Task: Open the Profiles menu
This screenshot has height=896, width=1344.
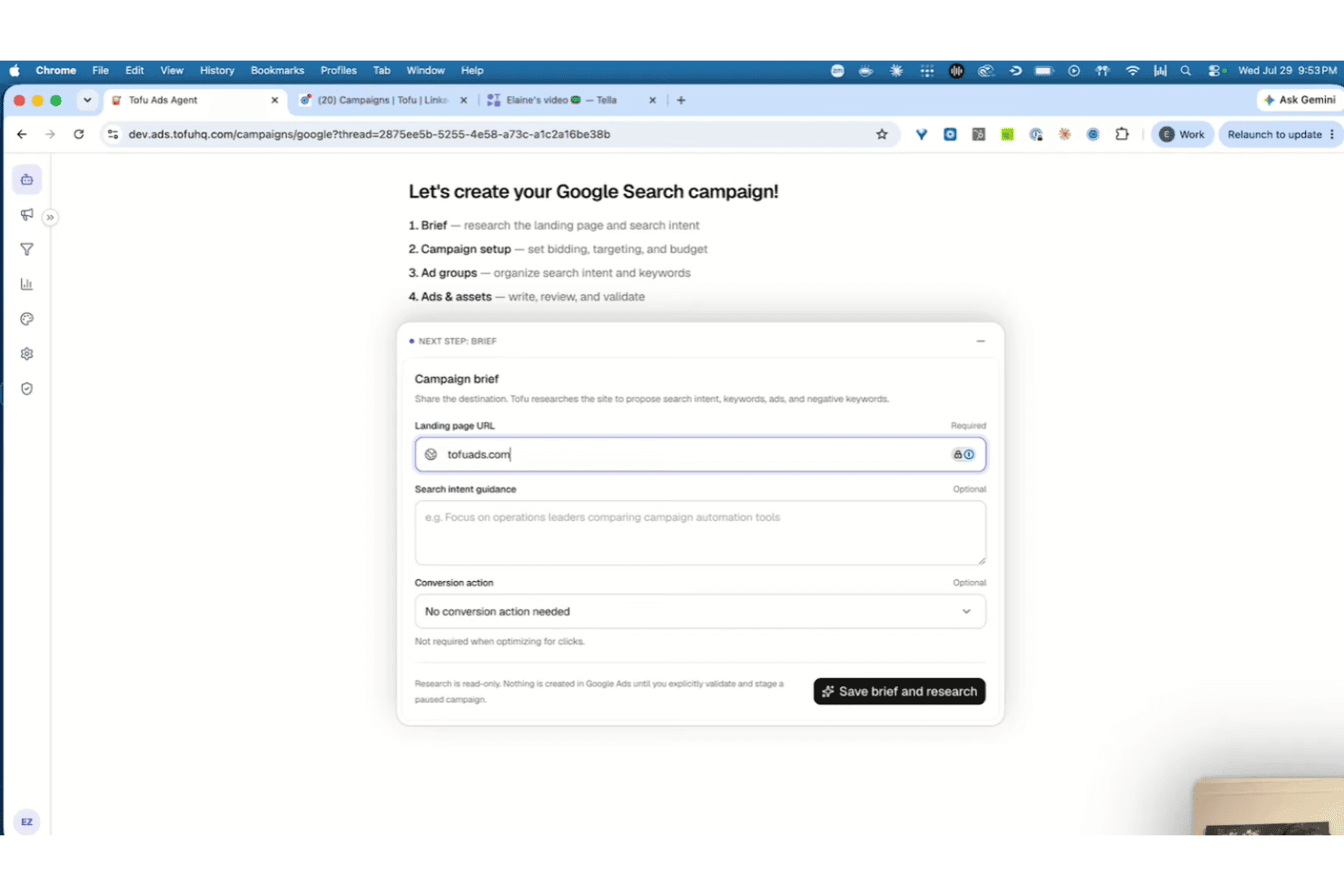Action: coord(339,70)
